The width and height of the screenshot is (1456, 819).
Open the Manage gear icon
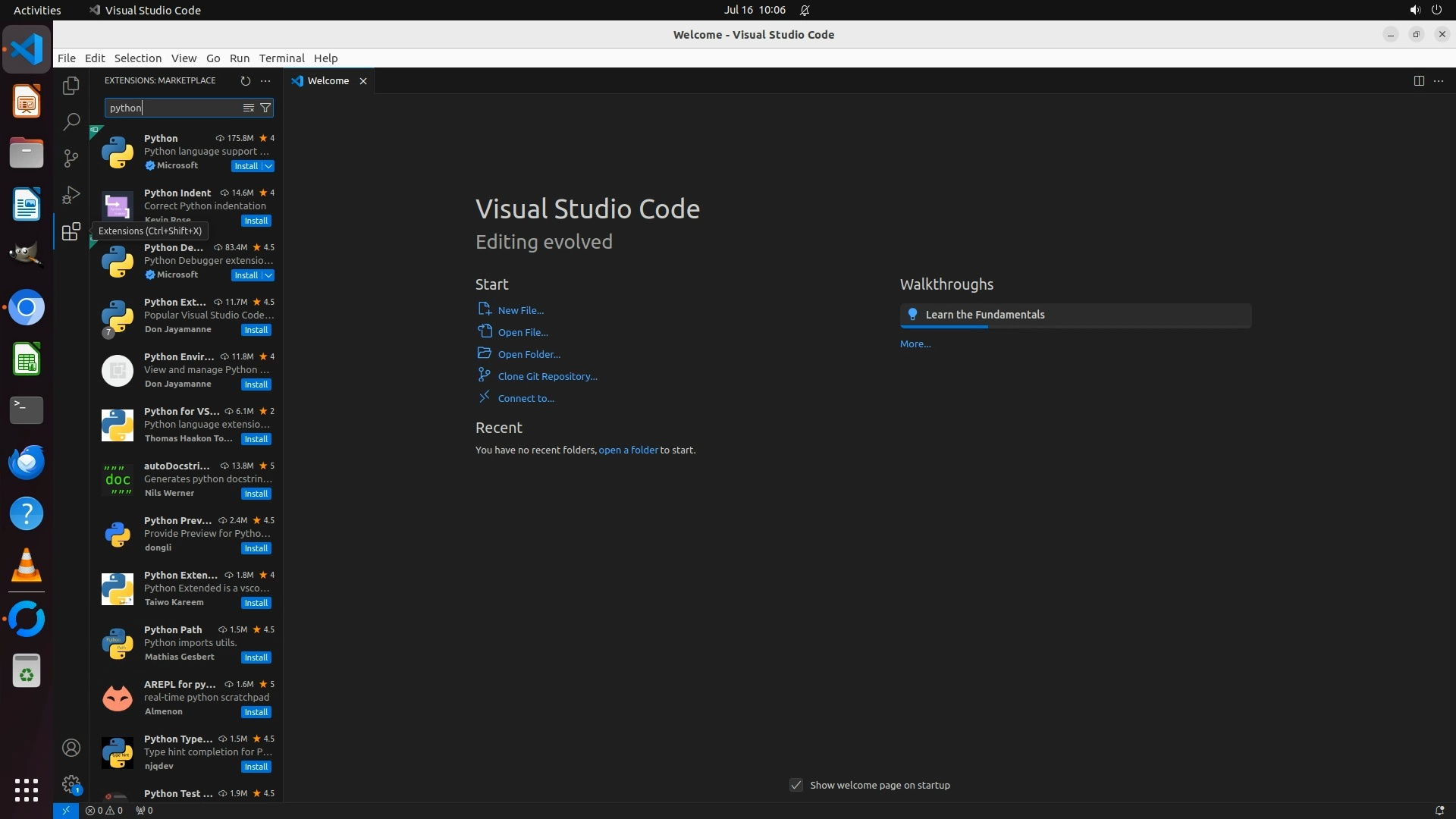[x=71, y=784]
